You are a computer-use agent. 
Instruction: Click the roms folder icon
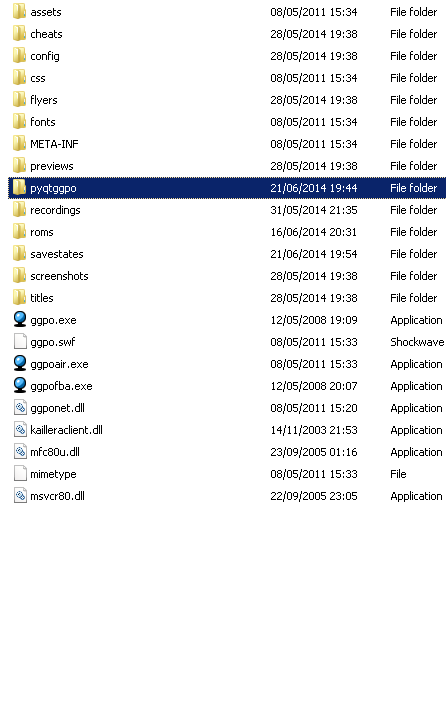pyautogui.click(x=19, y=231)
